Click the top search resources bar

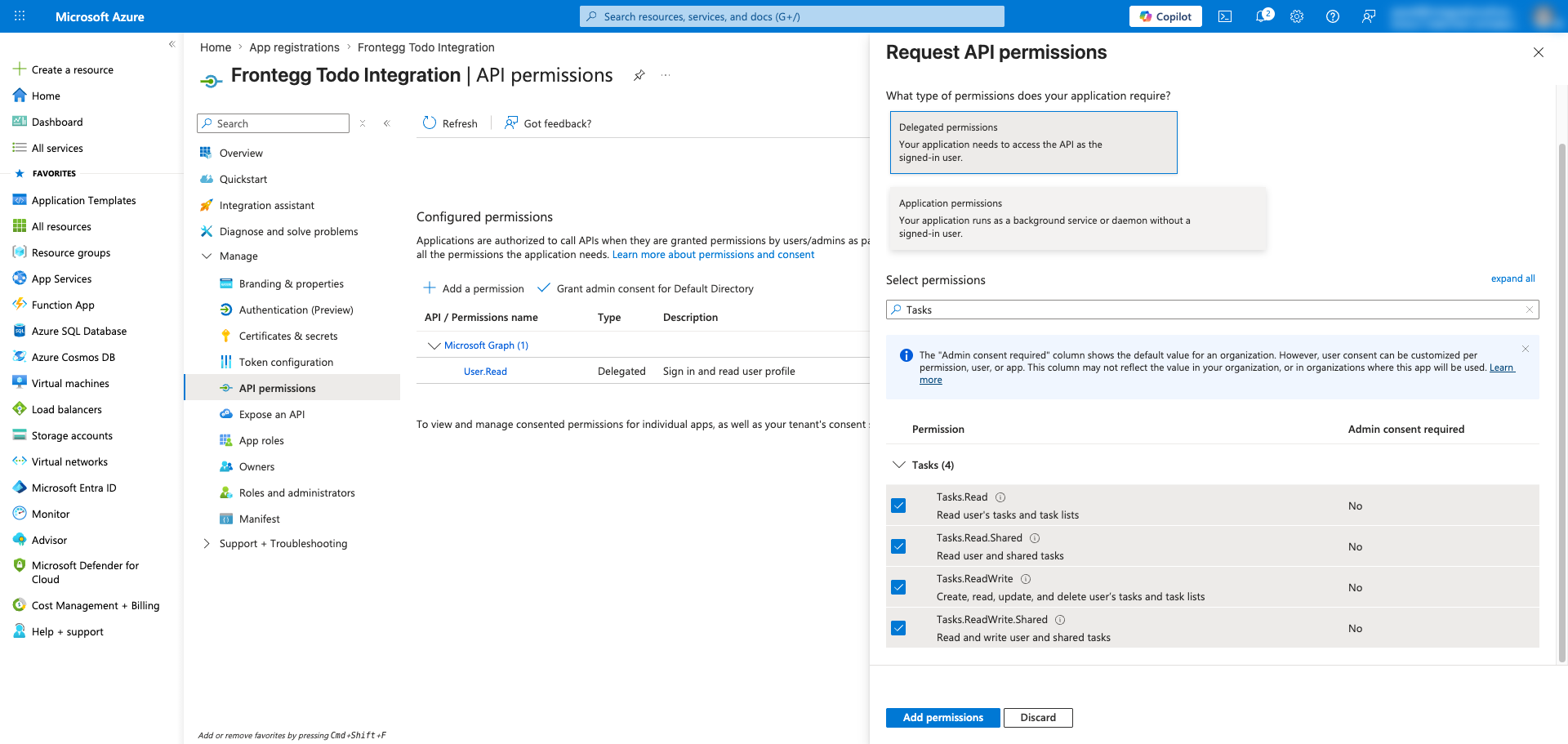792,16
